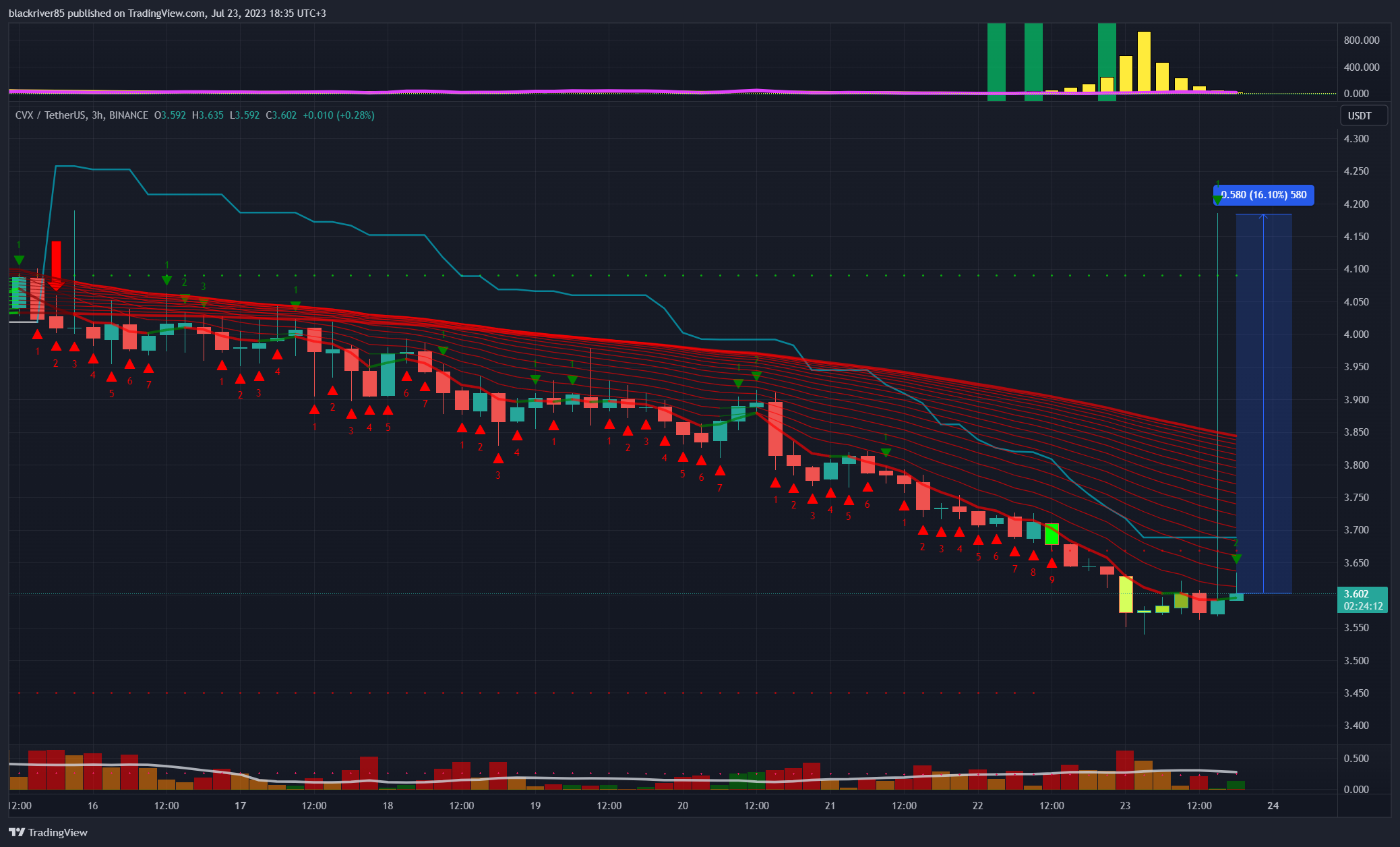Screen dimensions: 1400x847
Task: Click the red sequence number 8 marker
Action: coord(1033,573)
